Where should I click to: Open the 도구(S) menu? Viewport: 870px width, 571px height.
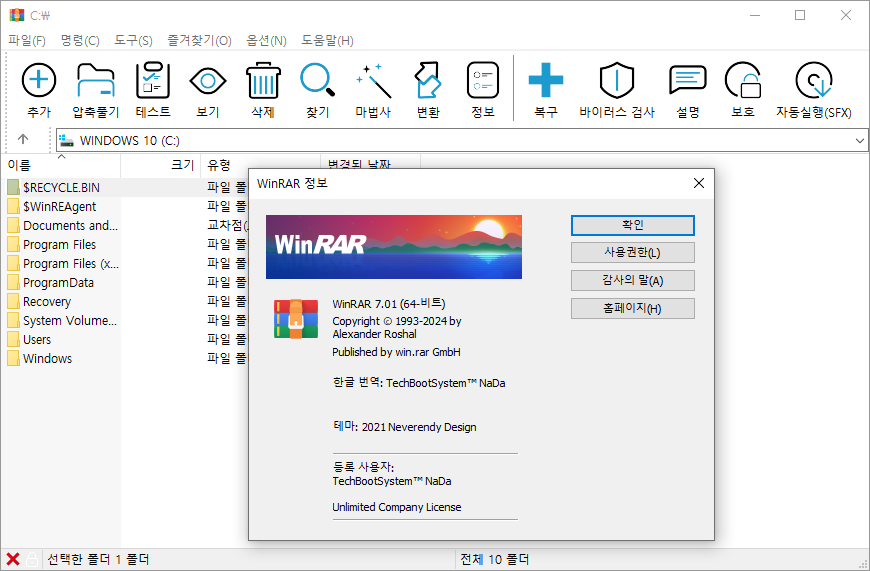point(133,41)
